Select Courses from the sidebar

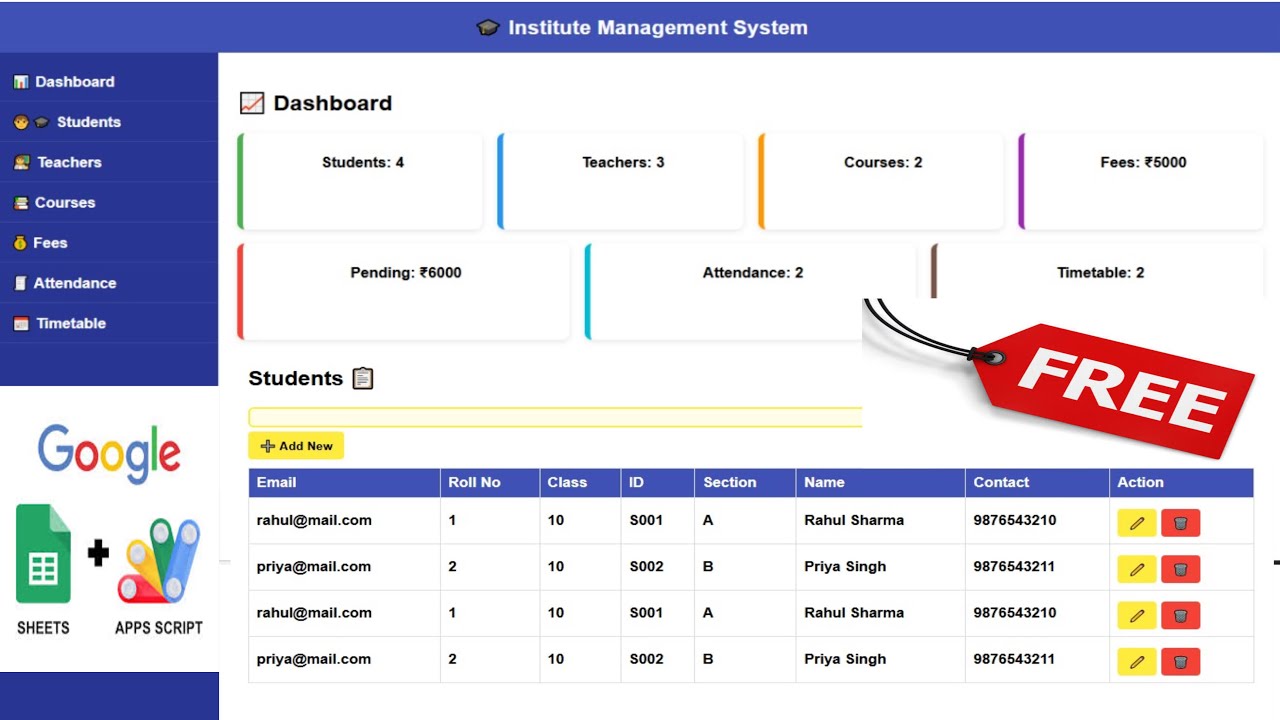tap(109, 202)
